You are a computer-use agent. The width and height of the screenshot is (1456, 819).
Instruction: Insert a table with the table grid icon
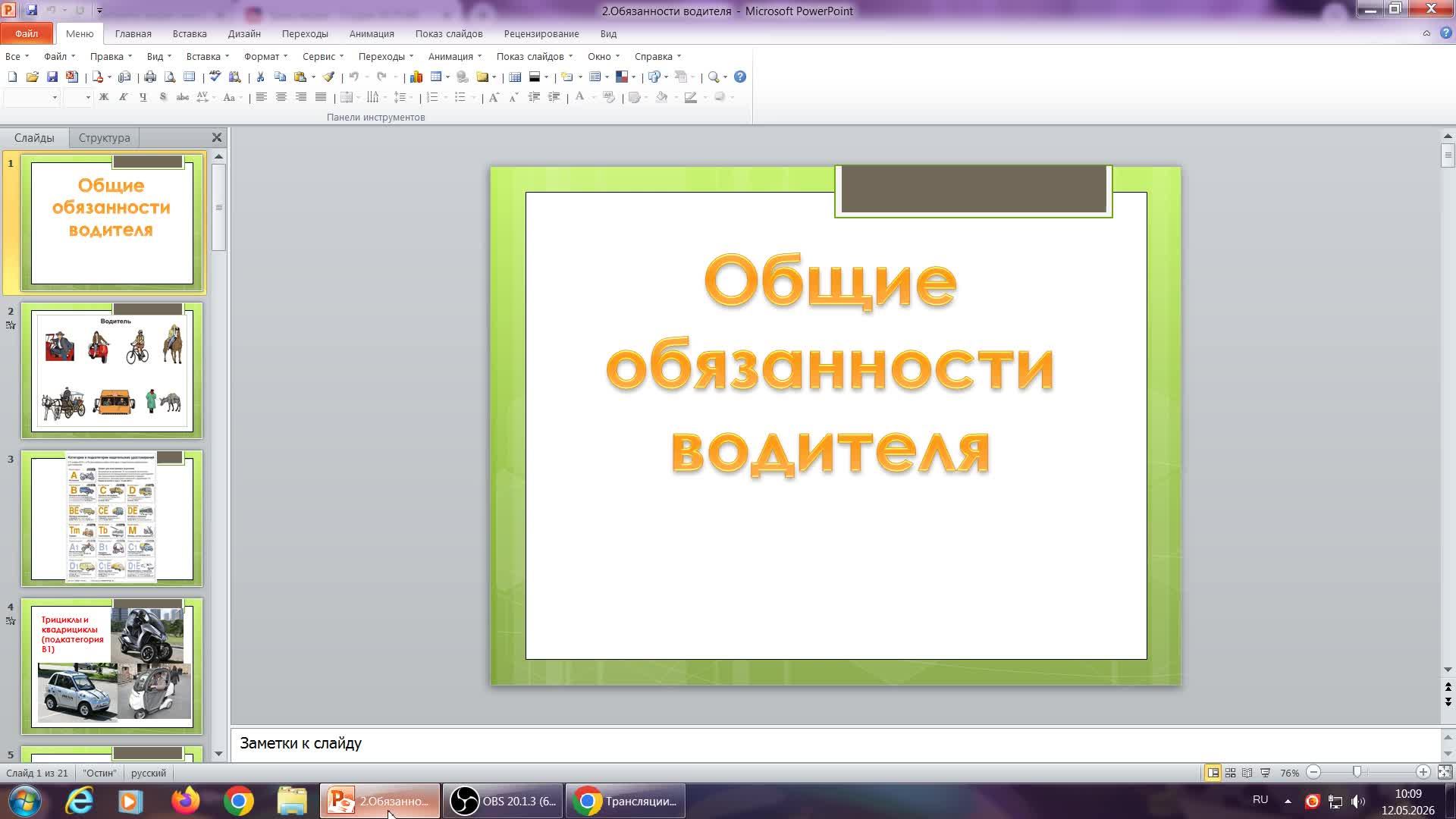point(436,77)
